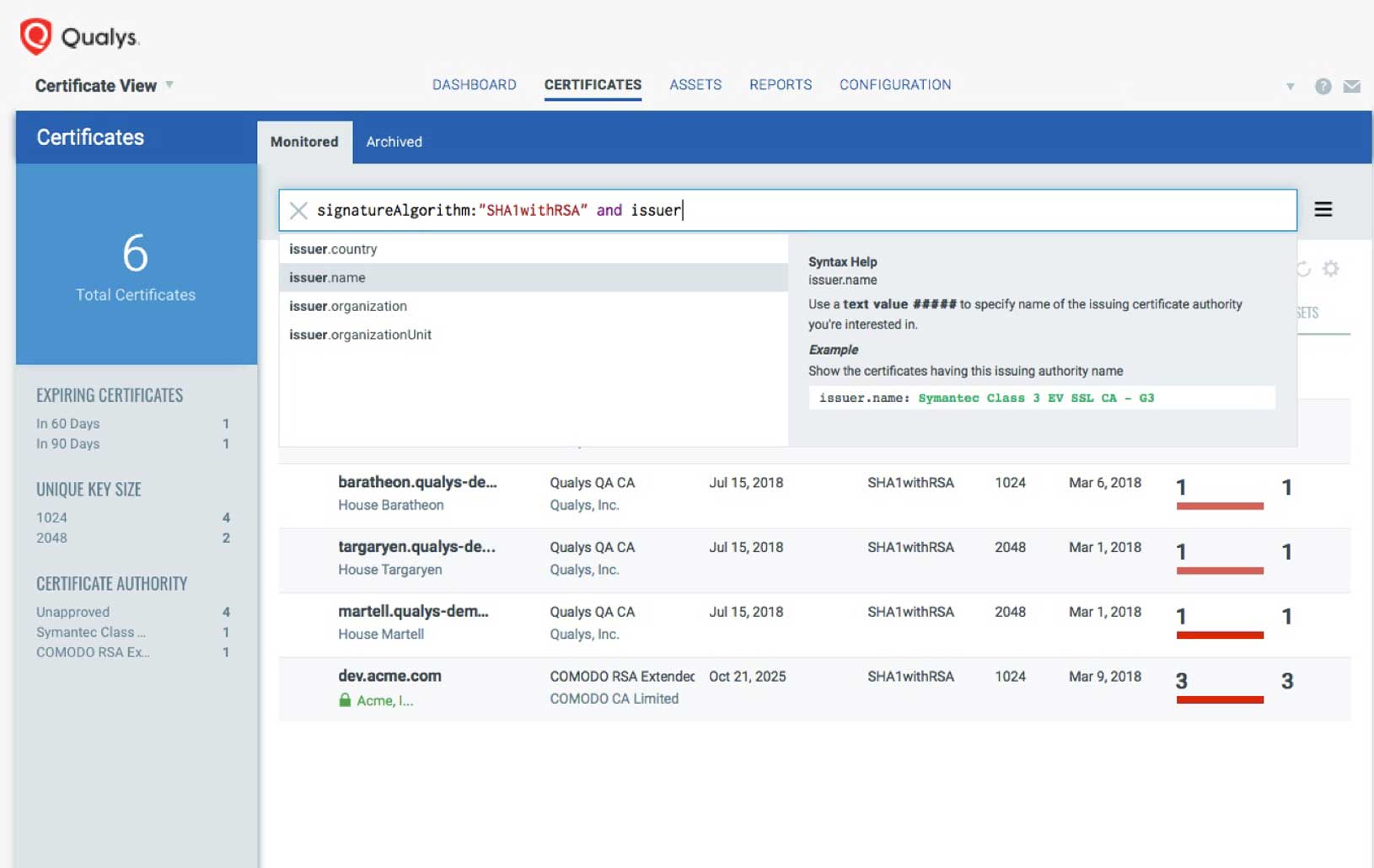Viewport: 1374px width, 868px height.
Task: Open the dropdown caret near the help icon
Action: coord(1291,85)
